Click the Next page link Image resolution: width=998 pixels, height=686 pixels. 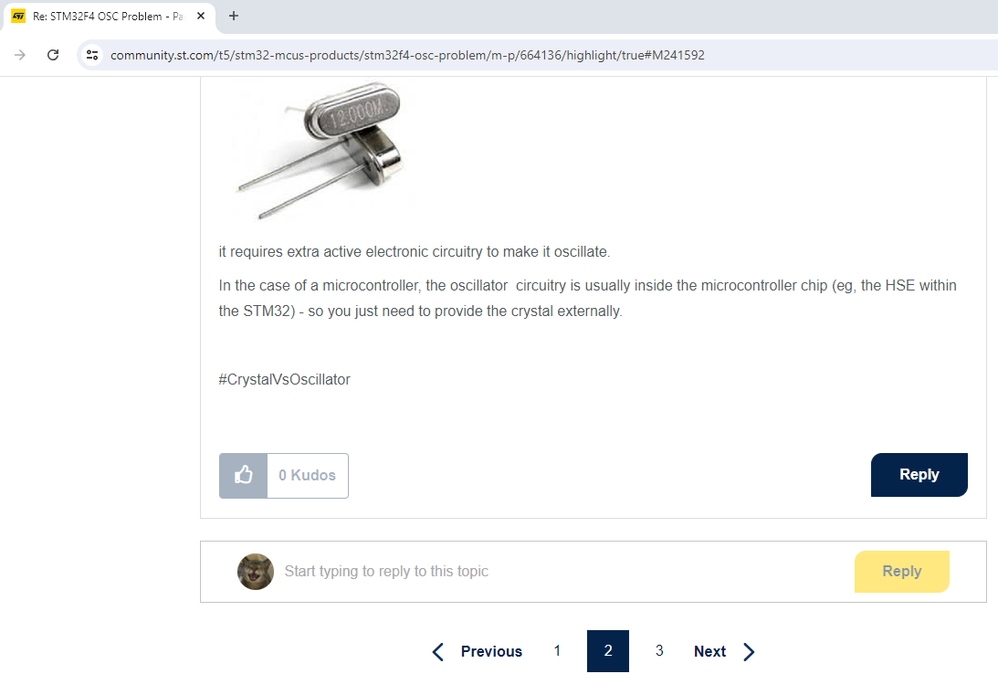point(710,652)
